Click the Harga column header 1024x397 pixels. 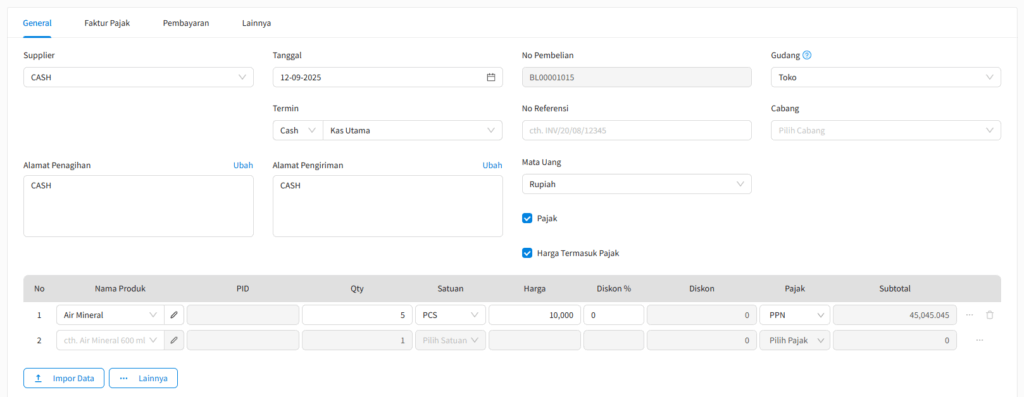tap(535, 289)
